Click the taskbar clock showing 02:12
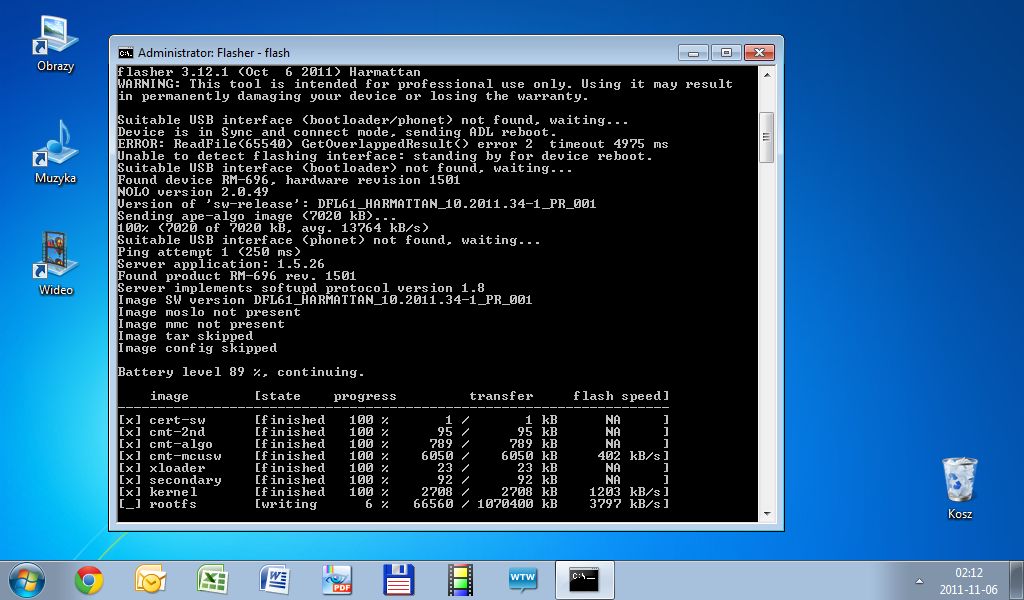 [x=968, y=581]
